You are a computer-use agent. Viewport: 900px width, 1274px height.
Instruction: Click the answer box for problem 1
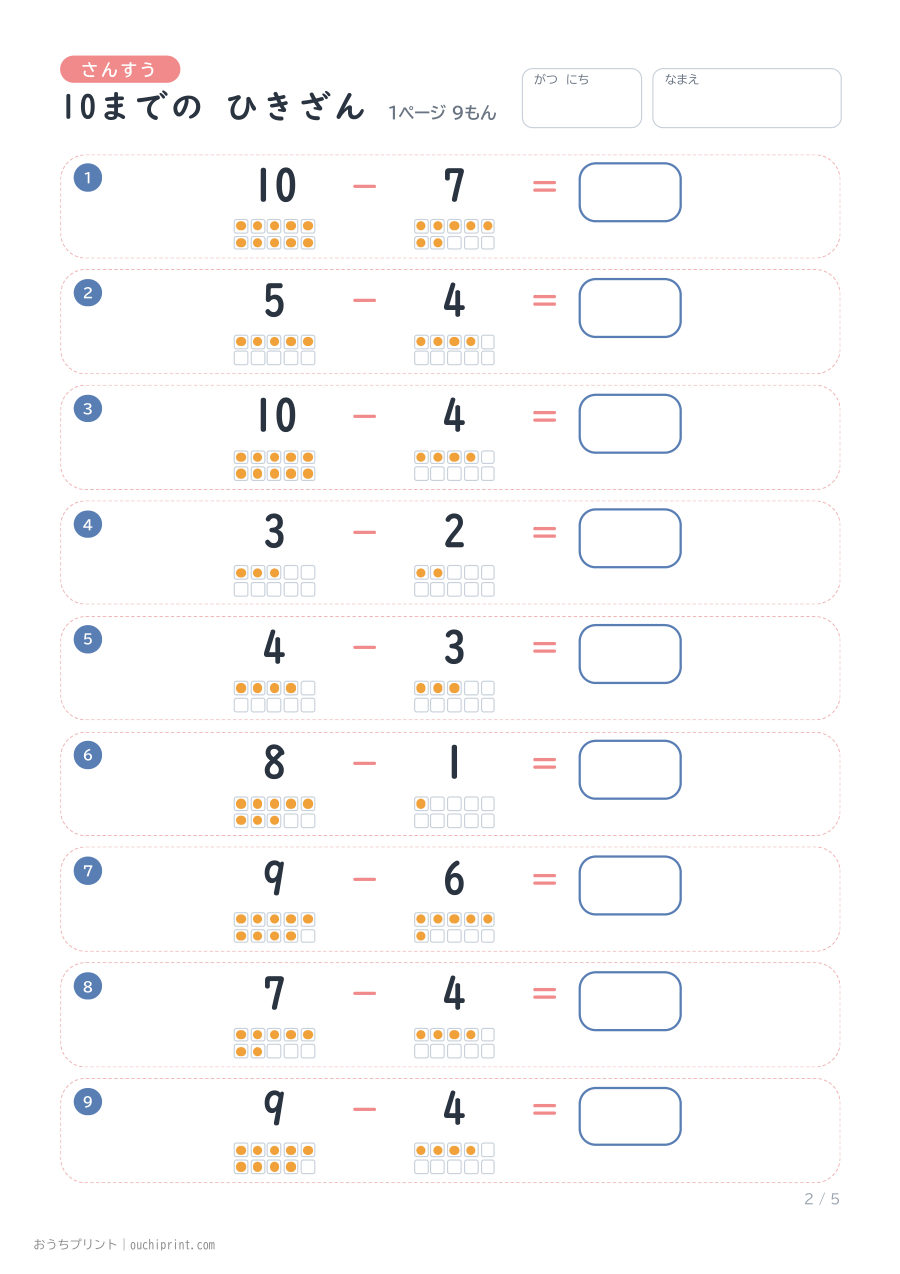630,192
